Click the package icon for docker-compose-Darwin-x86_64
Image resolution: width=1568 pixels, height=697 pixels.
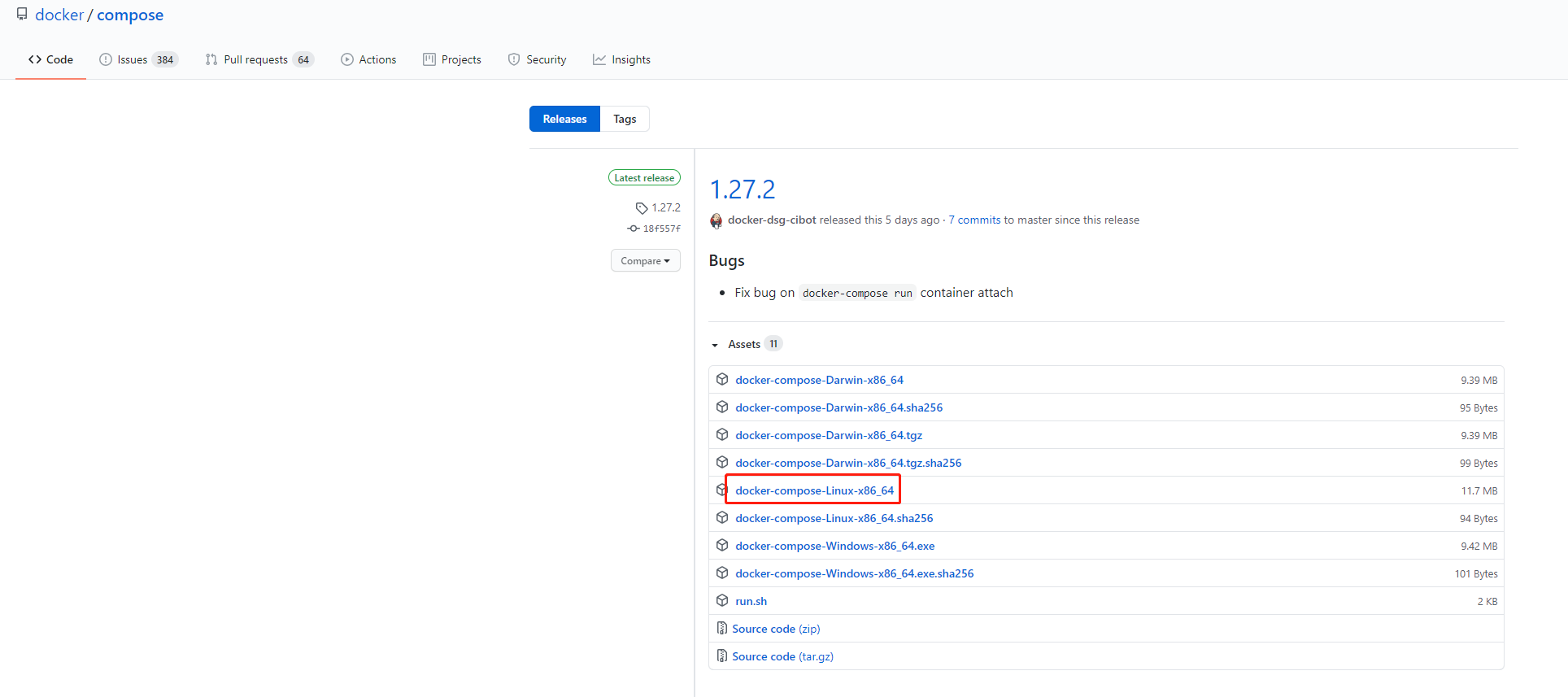point(722,379)
